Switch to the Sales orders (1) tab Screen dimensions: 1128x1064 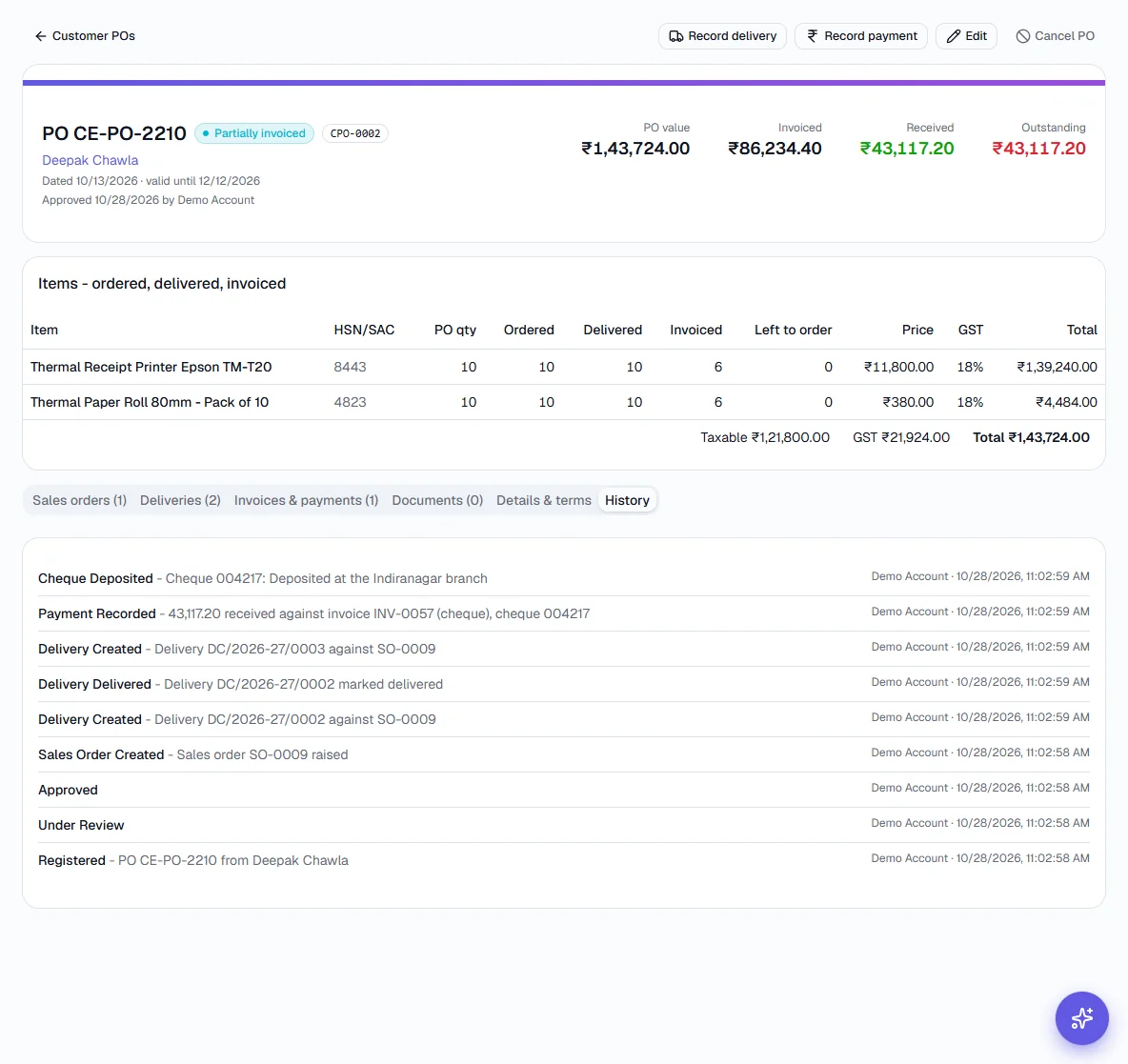79,500
